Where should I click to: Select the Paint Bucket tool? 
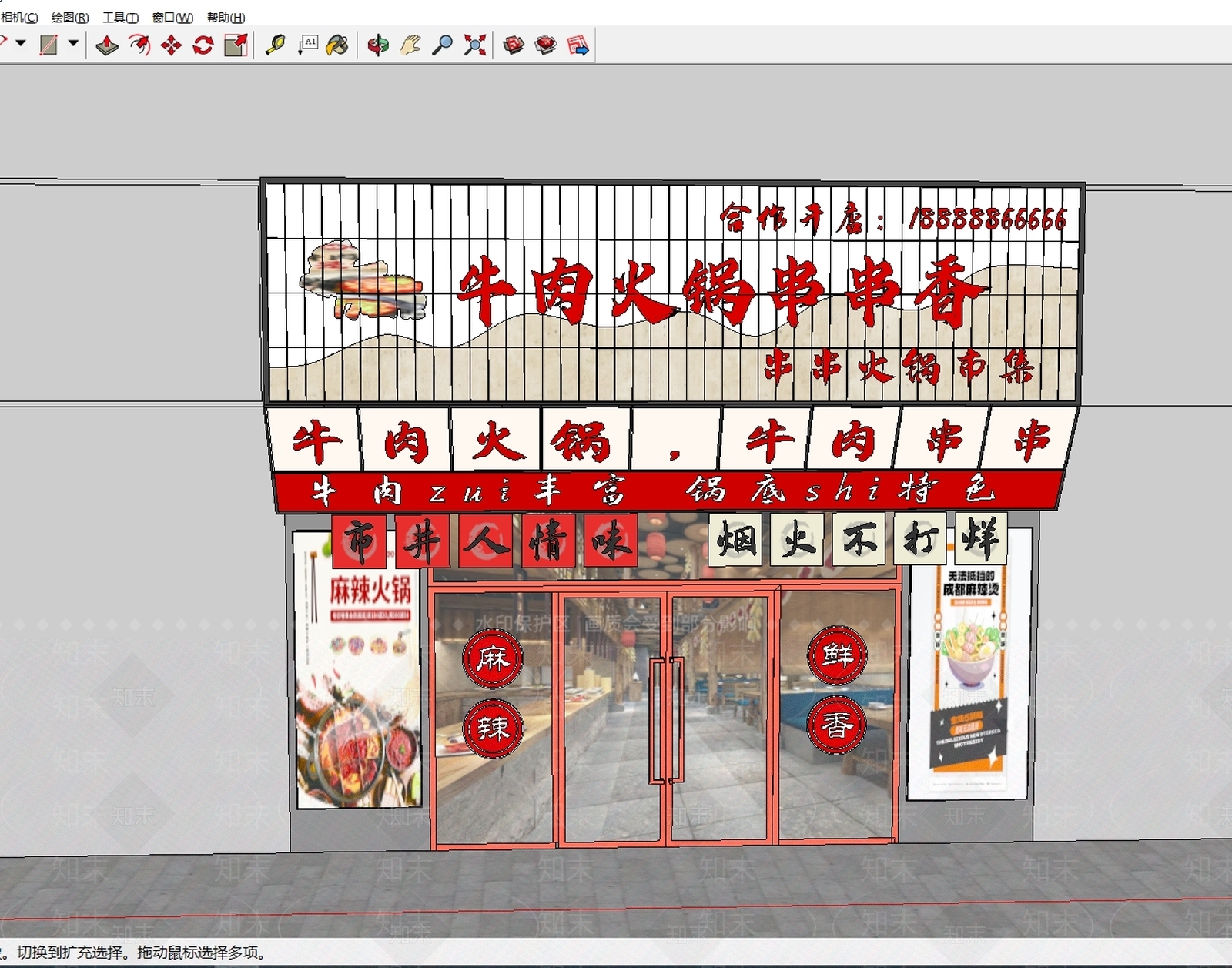337,45
